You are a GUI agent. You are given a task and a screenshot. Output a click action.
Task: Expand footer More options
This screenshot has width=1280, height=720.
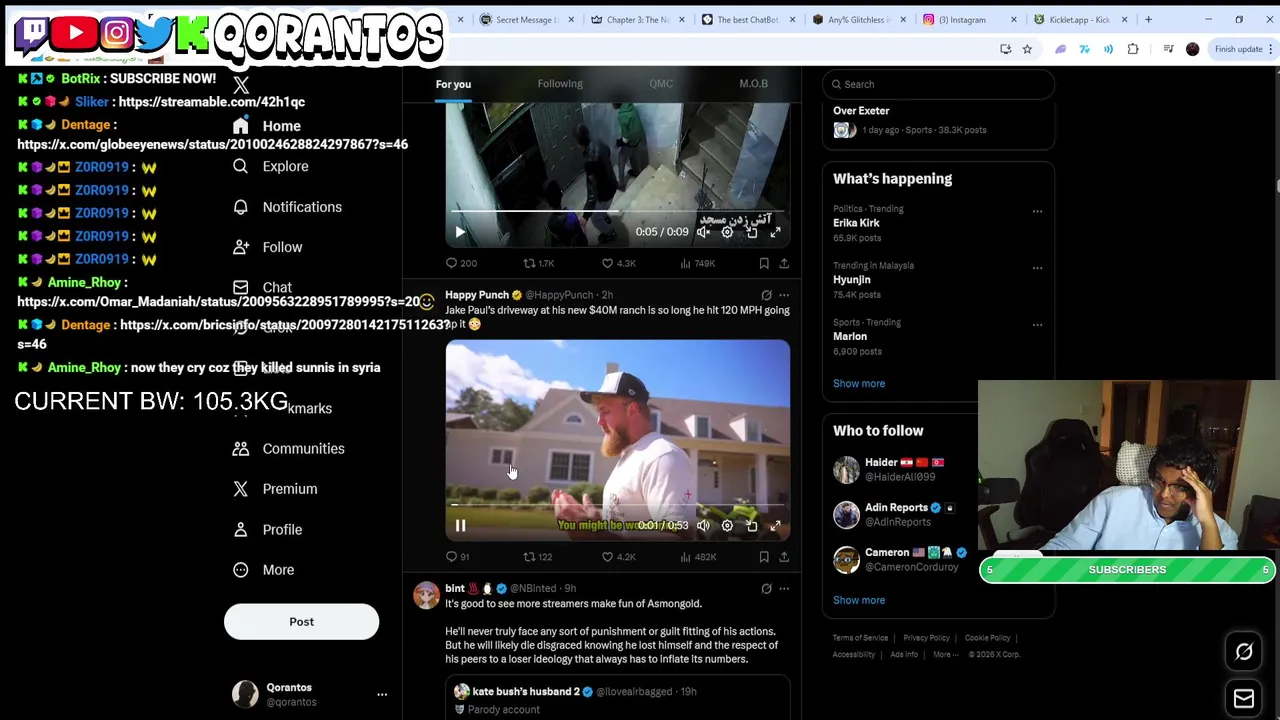(945, 655)
